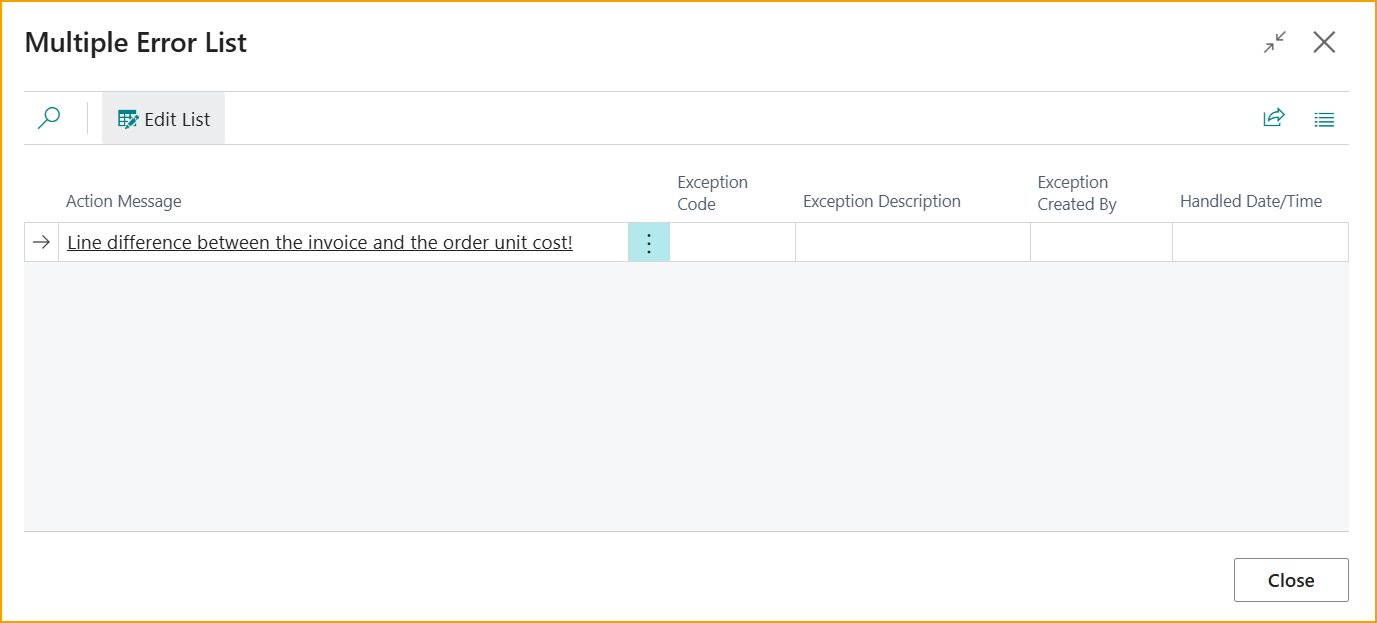The width and height of the screenshot is (1377, 623).
Task: Open the Exception Description column header menu
Action: tap(881, 201)
